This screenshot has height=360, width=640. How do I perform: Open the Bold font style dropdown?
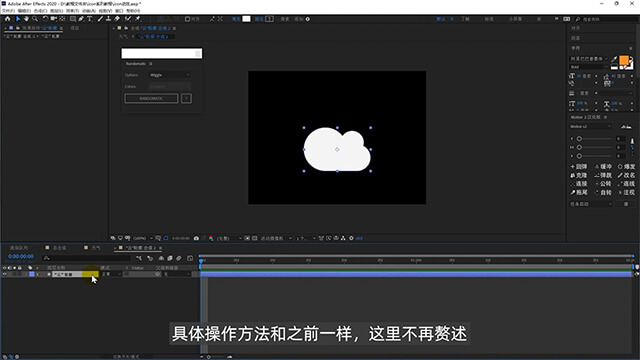589,67
